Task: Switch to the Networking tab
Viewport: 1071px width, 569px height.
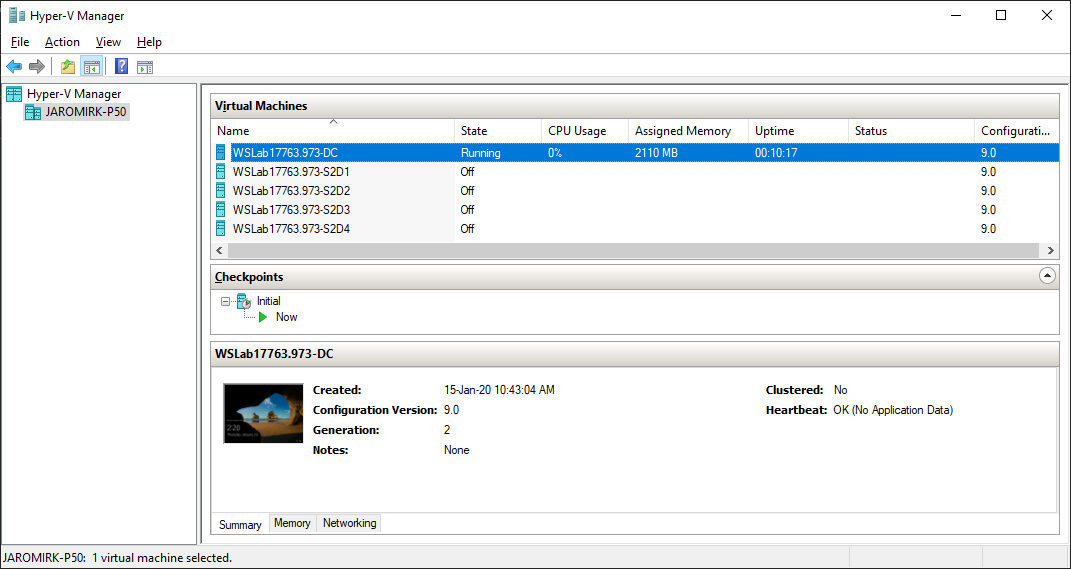Action: click(349, 523)
